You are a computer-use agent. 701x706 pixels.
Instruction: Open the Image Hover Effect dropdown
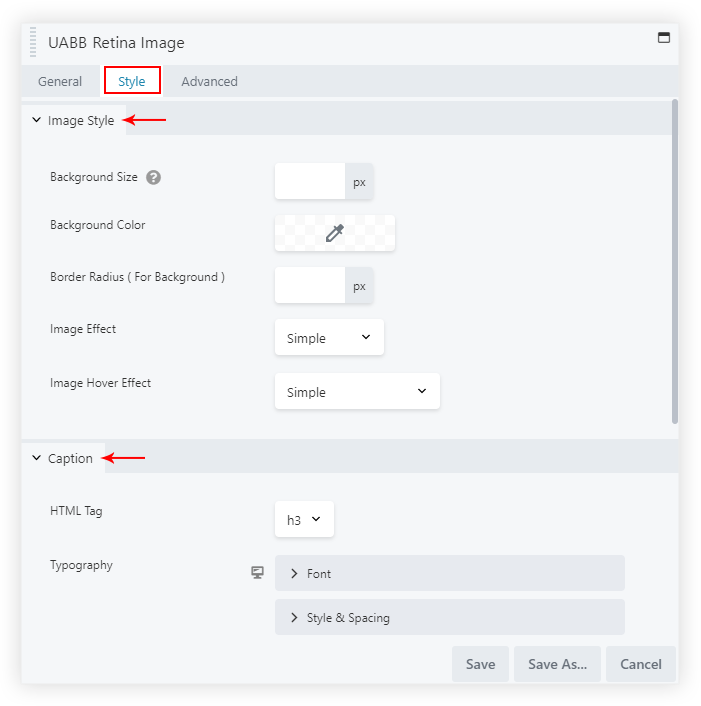357,392
